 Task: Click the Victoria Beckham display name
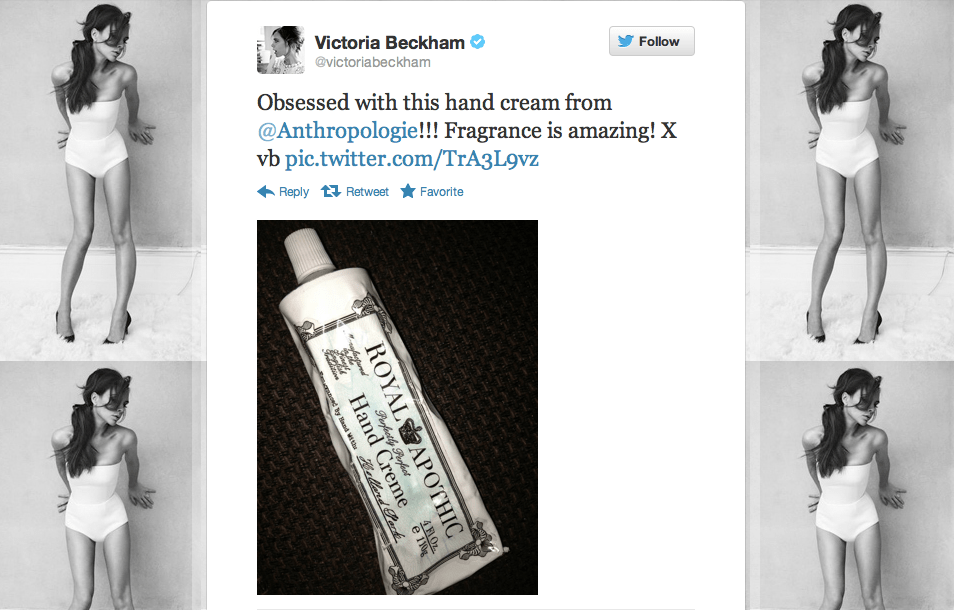(389, 43)
